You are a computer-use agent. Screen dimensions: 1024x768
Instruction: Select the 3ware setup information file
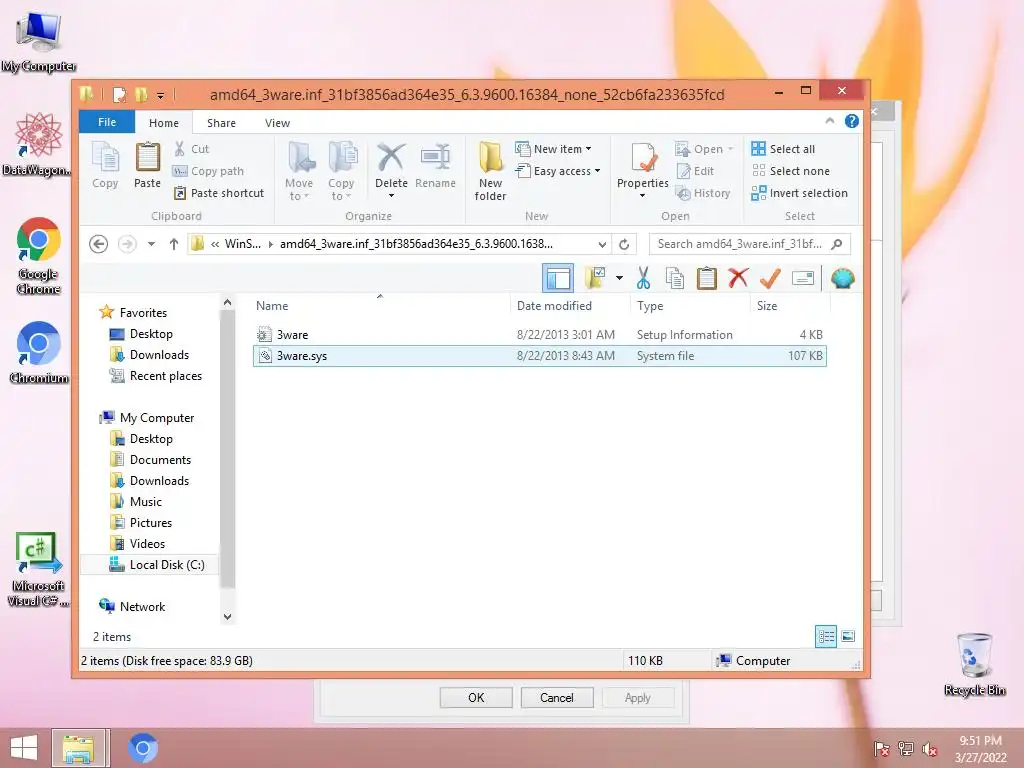point(539,334)
